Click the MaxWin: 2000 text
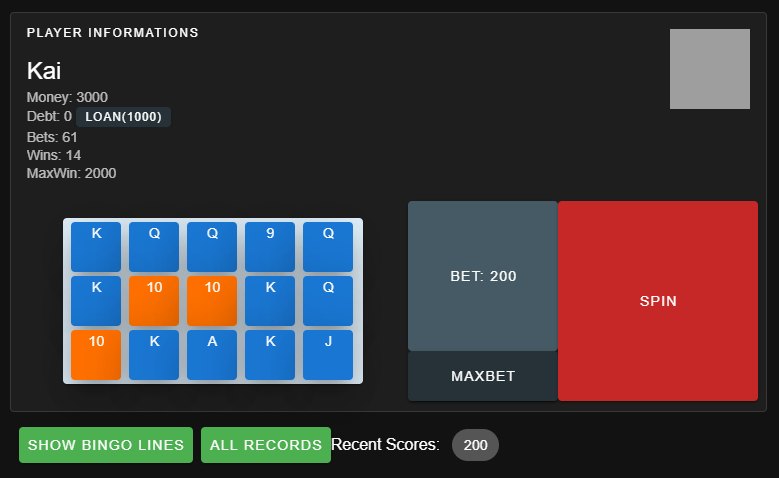This screenshot has width=779, height=478. 71,173
